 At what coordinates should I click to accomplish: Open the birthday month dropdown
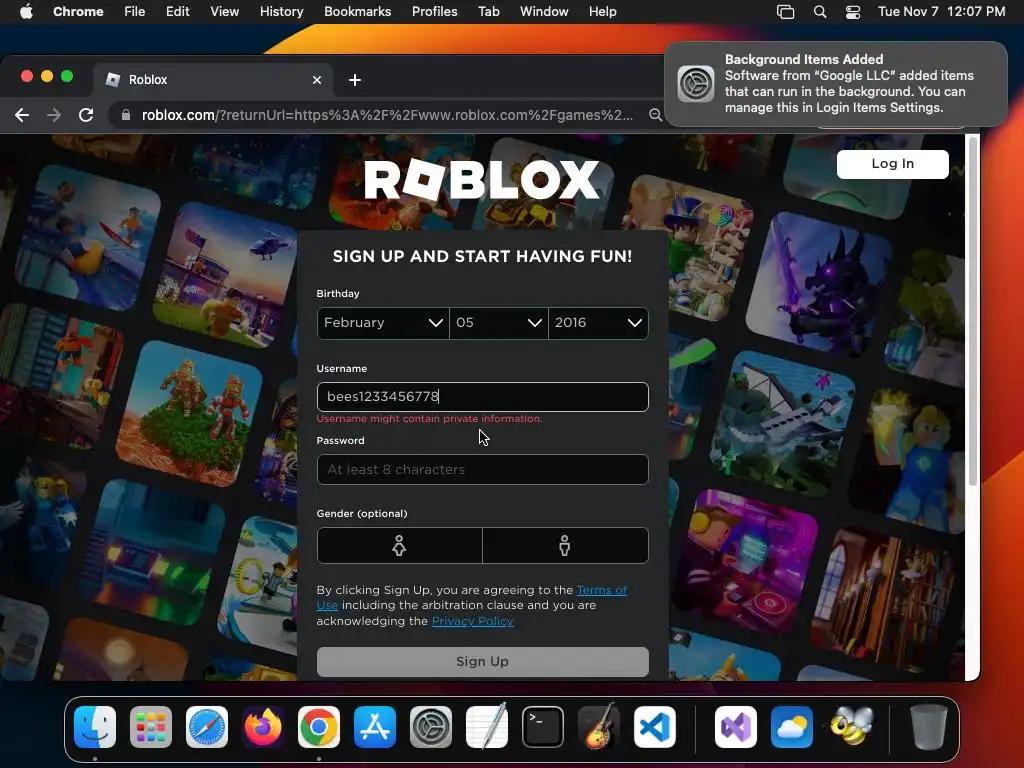click(383, 323)
